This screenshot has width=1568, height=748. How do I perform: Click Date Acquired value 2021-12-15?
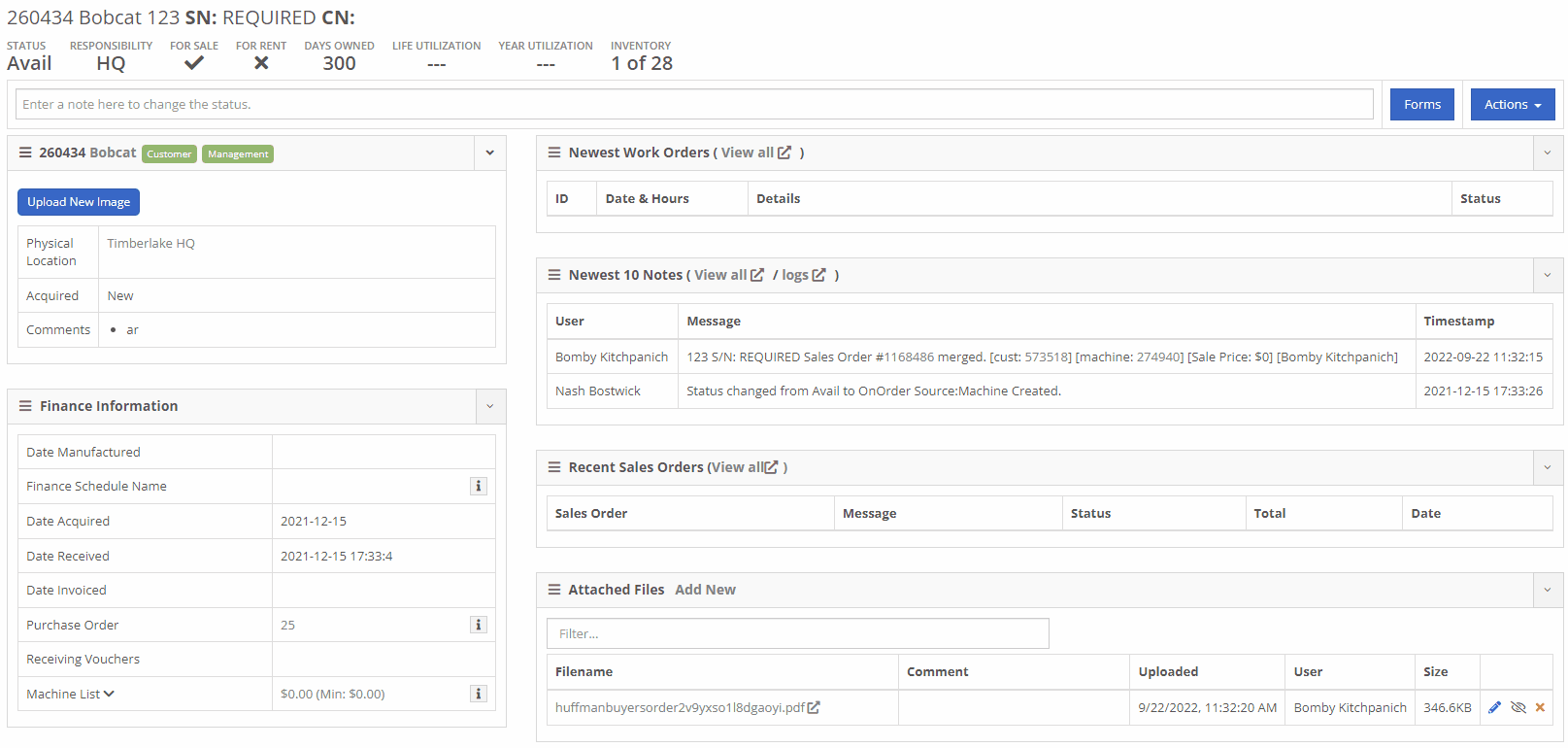click(314, 521)
